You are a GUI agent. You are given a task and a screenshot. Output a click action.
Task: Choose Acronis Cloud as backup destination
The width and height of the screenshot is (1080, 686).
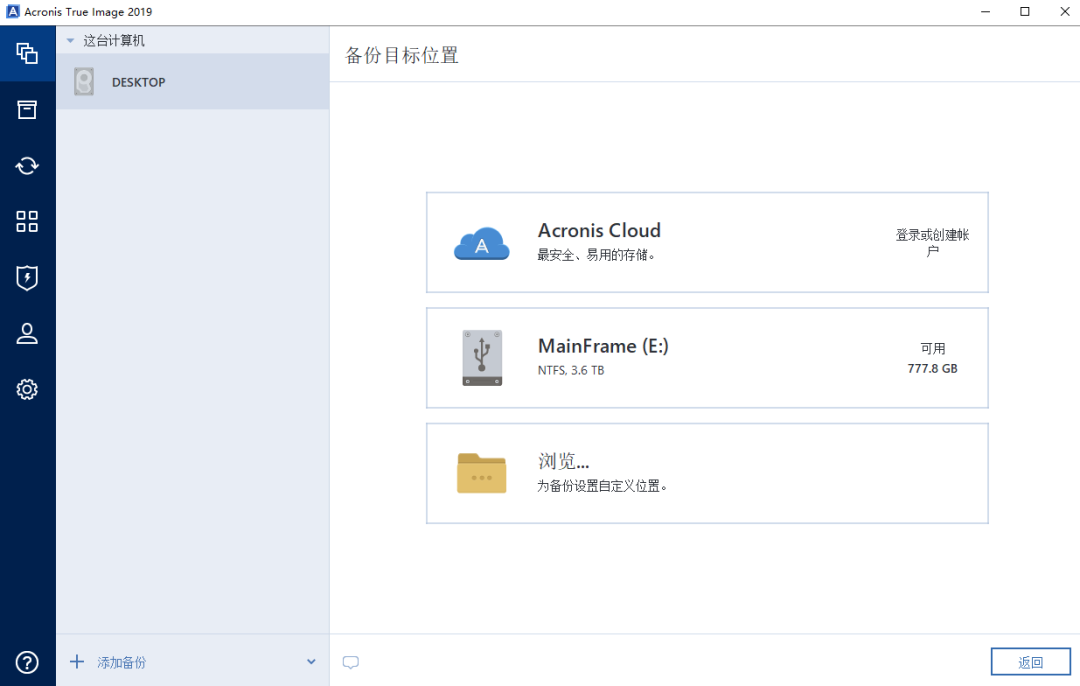click(707, 242)
